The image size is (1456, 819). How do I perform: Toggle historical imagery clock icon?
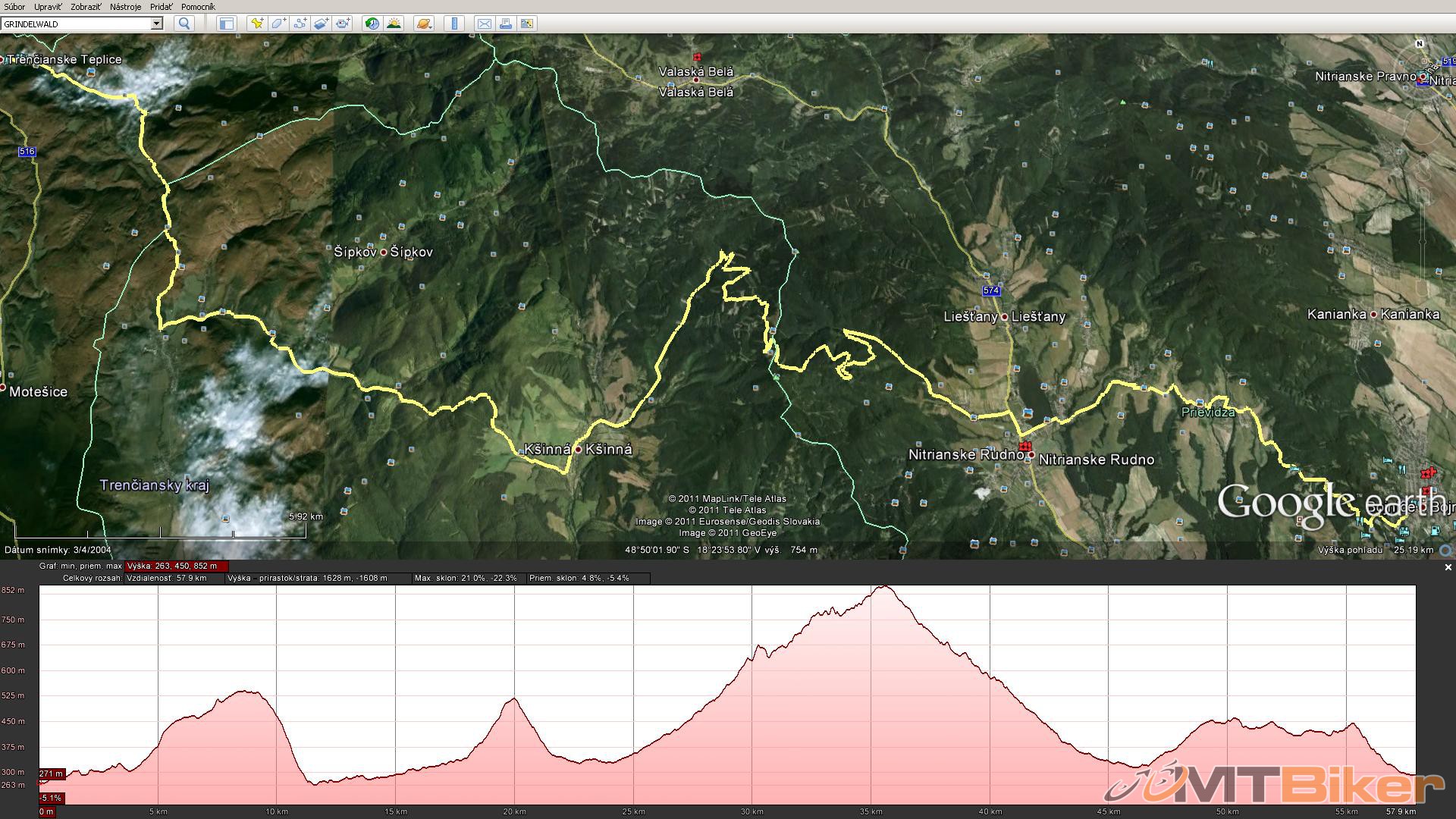click(x=372, y=24)
